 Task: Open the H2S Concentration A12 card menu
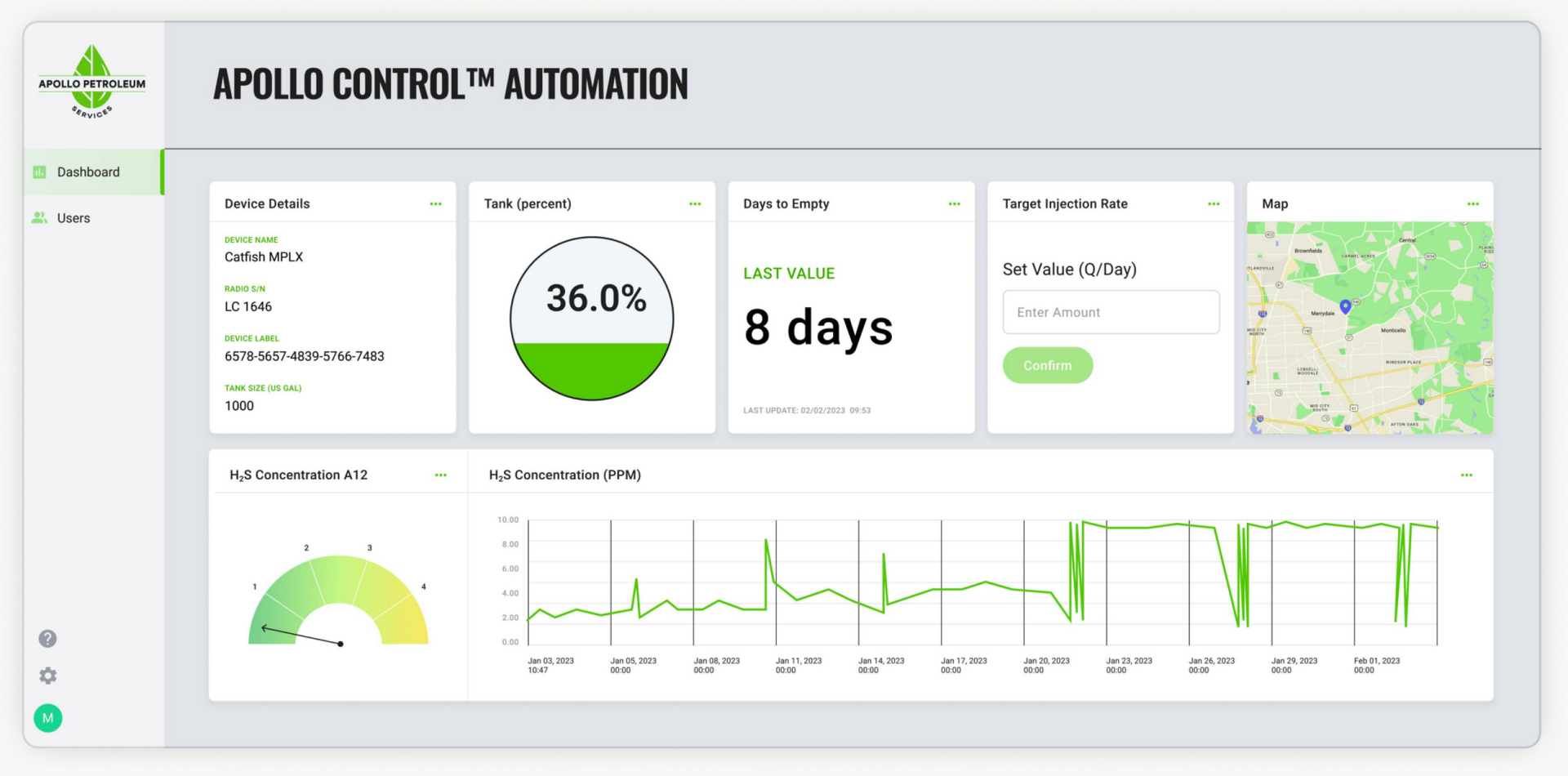pos(441,475)
